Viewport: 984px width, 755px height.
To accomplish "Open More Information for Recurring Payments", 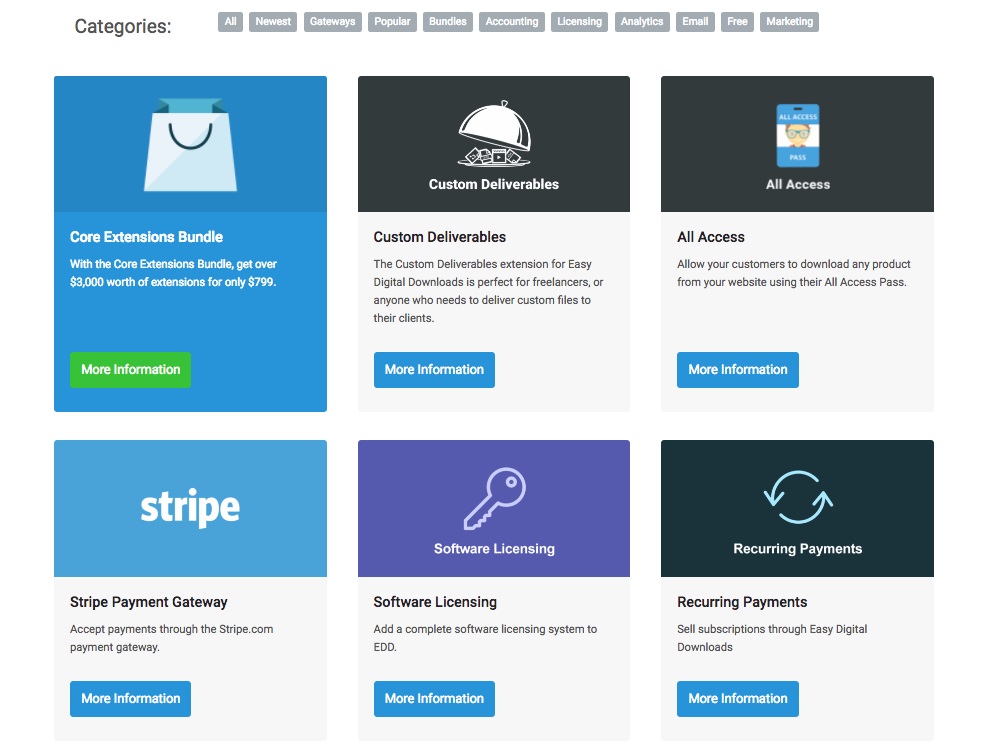I will pyautogui.click(x=738, y=699).
